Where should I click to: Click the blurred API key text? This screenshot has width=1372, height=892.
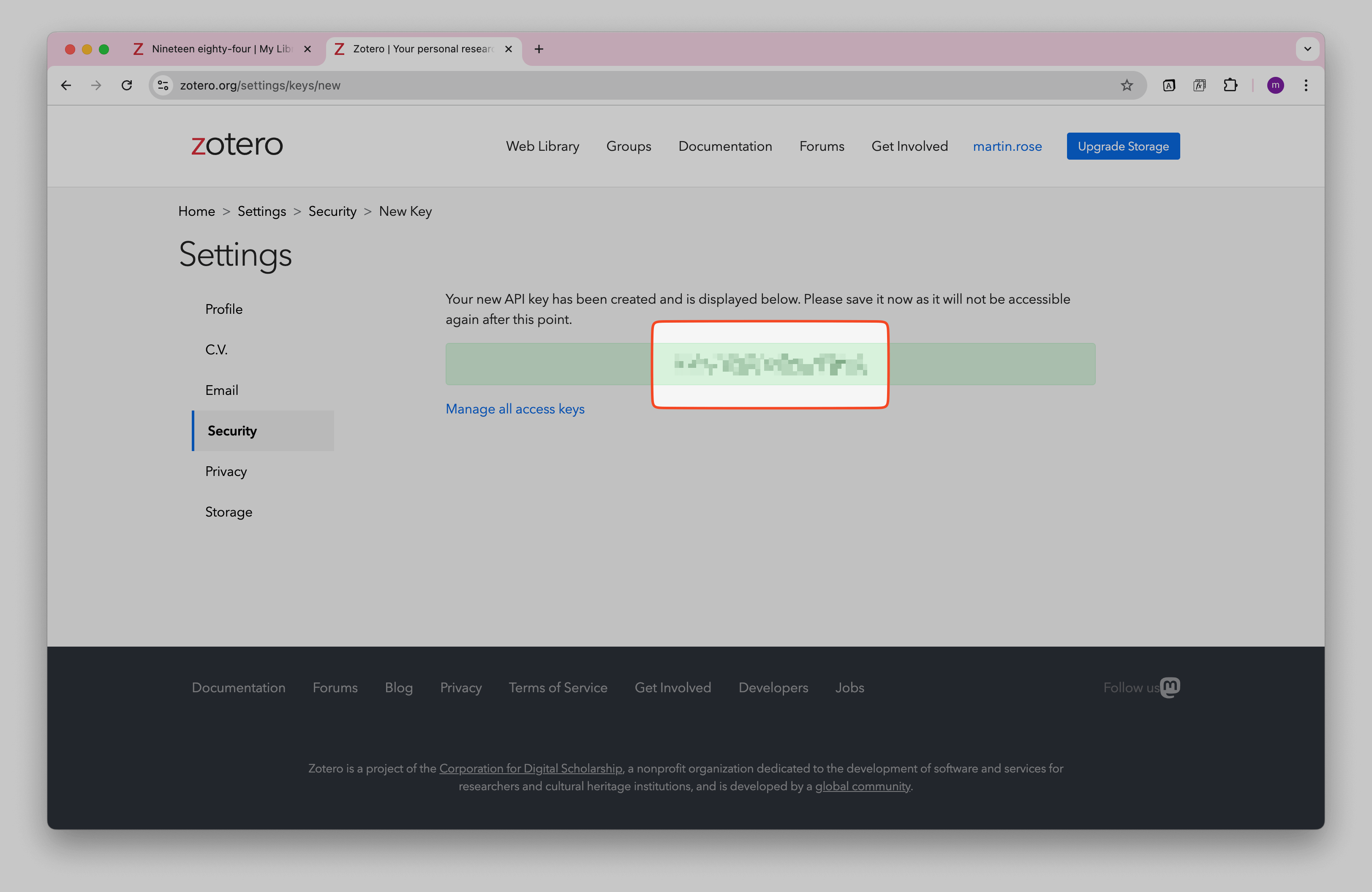[x=770, y=364]
